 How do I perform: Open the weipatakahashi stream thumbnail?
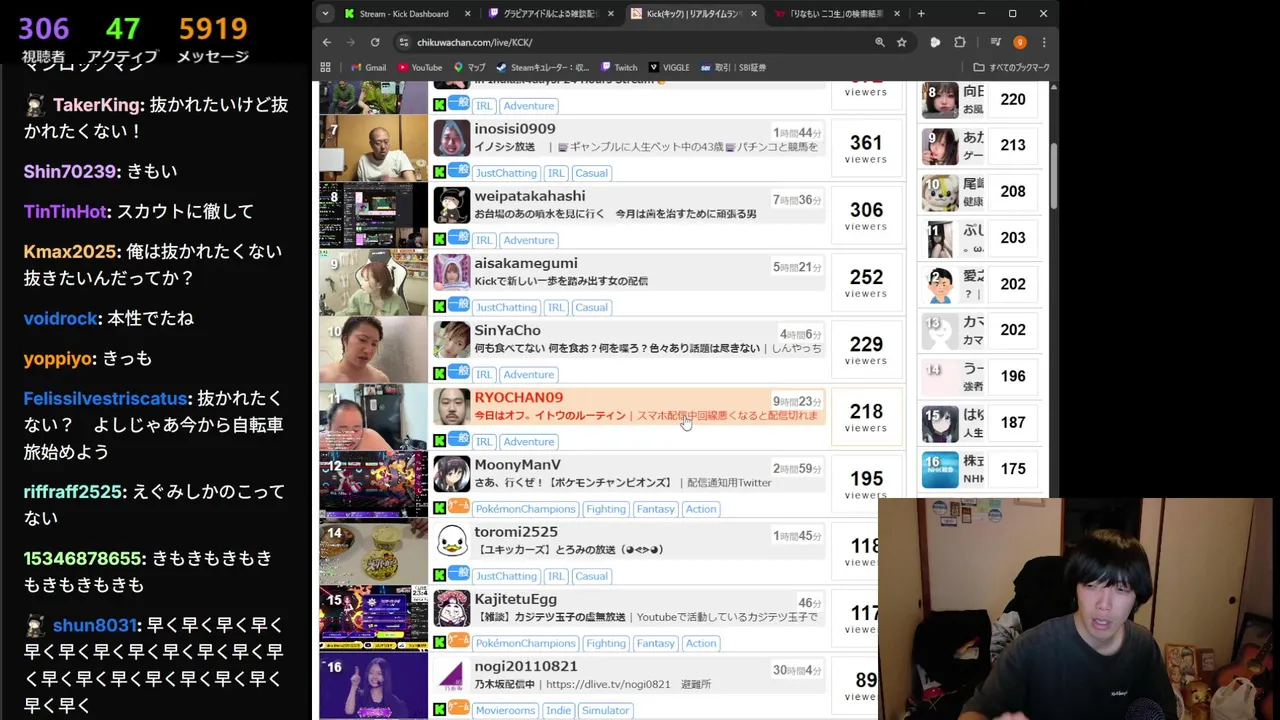click(x=373, y=215)
